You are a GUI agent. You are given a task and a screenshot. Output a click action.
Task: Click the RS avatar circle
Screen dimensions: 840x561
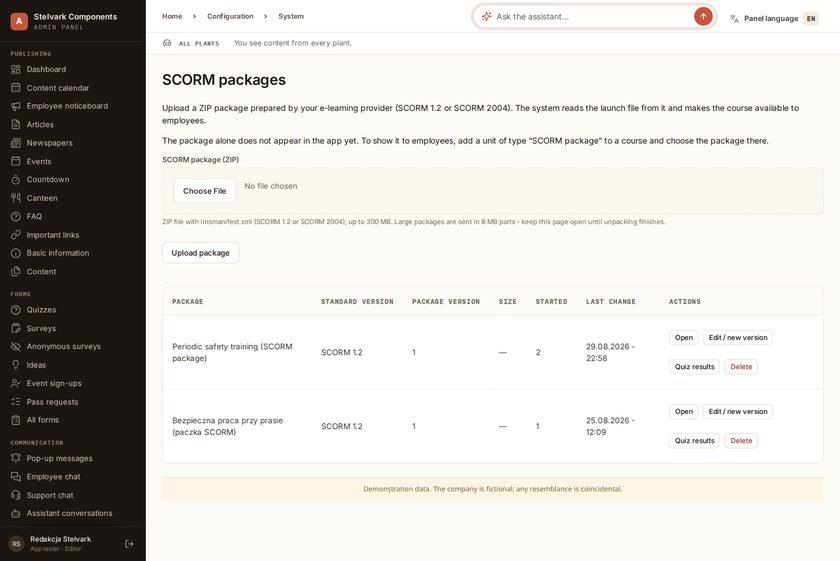tap(17, 544)
